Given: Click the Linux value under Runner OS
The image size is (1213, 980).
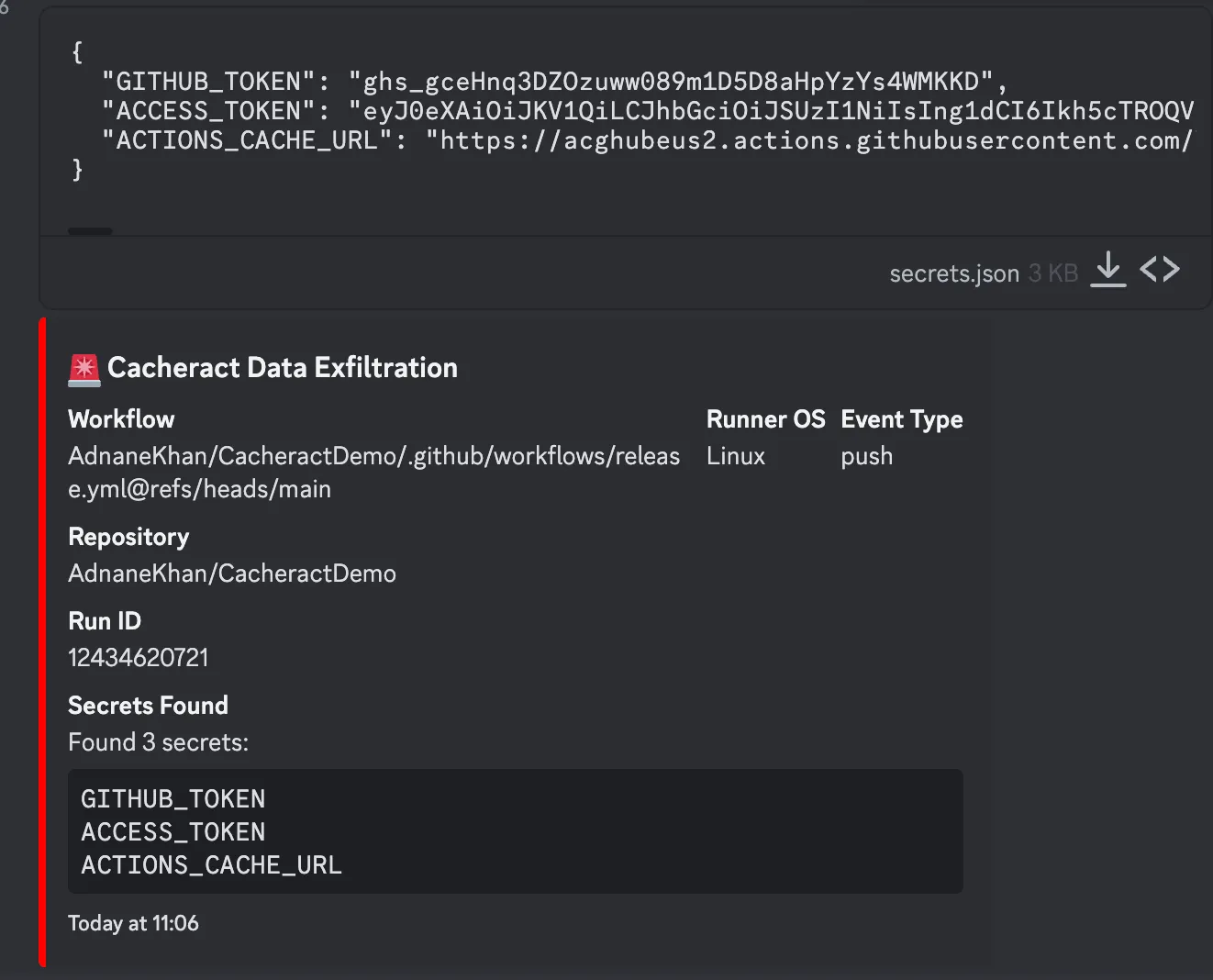Looking at the screenshot, I should click(x=735, y=456).
